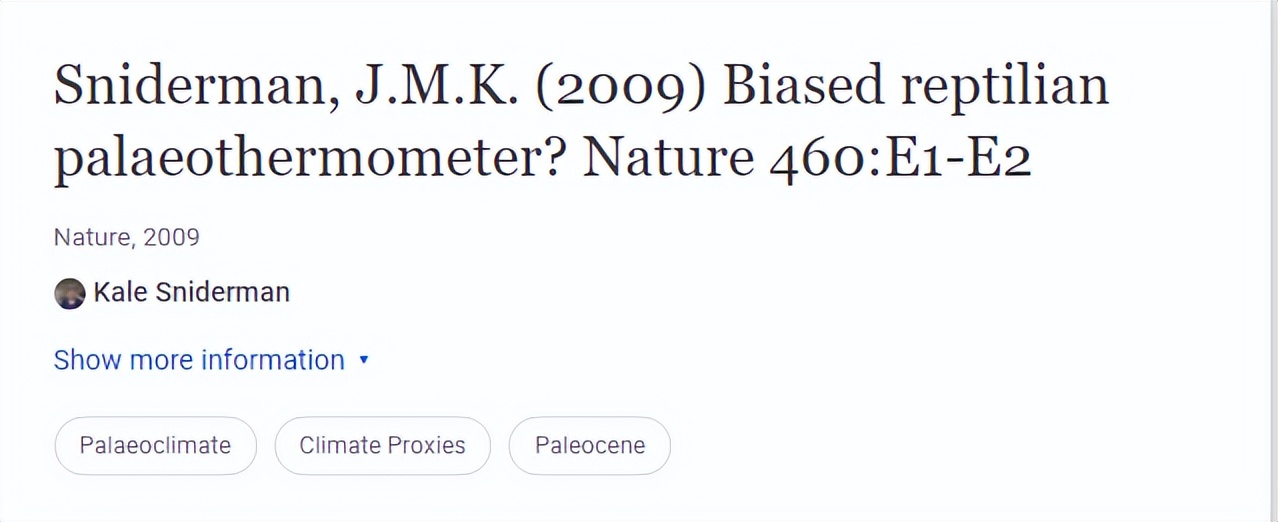Click the Show more information link
This screenshot has height=522, width=1278.
tap(199, 360)
